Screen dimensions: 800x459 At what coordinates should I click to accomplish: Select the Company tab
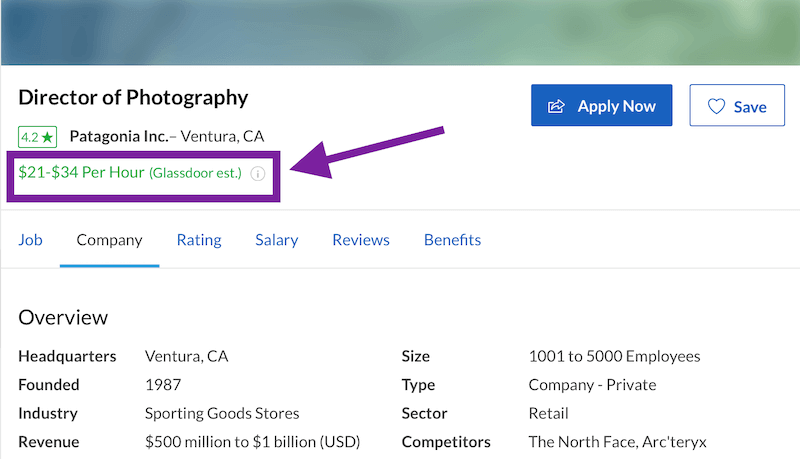point(109,240)
